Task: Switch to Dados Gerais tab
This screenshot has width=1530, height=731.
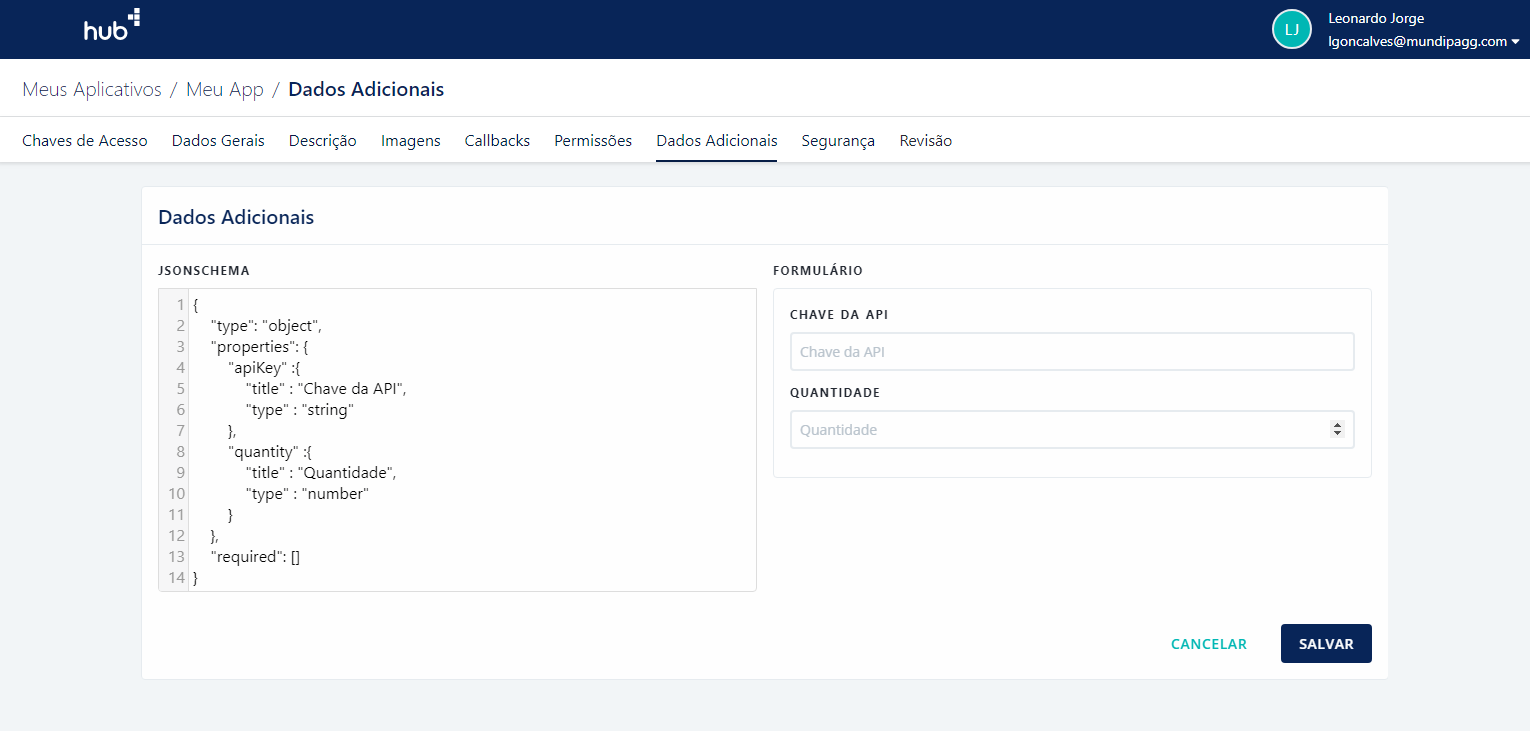Action: click(218, 141)
